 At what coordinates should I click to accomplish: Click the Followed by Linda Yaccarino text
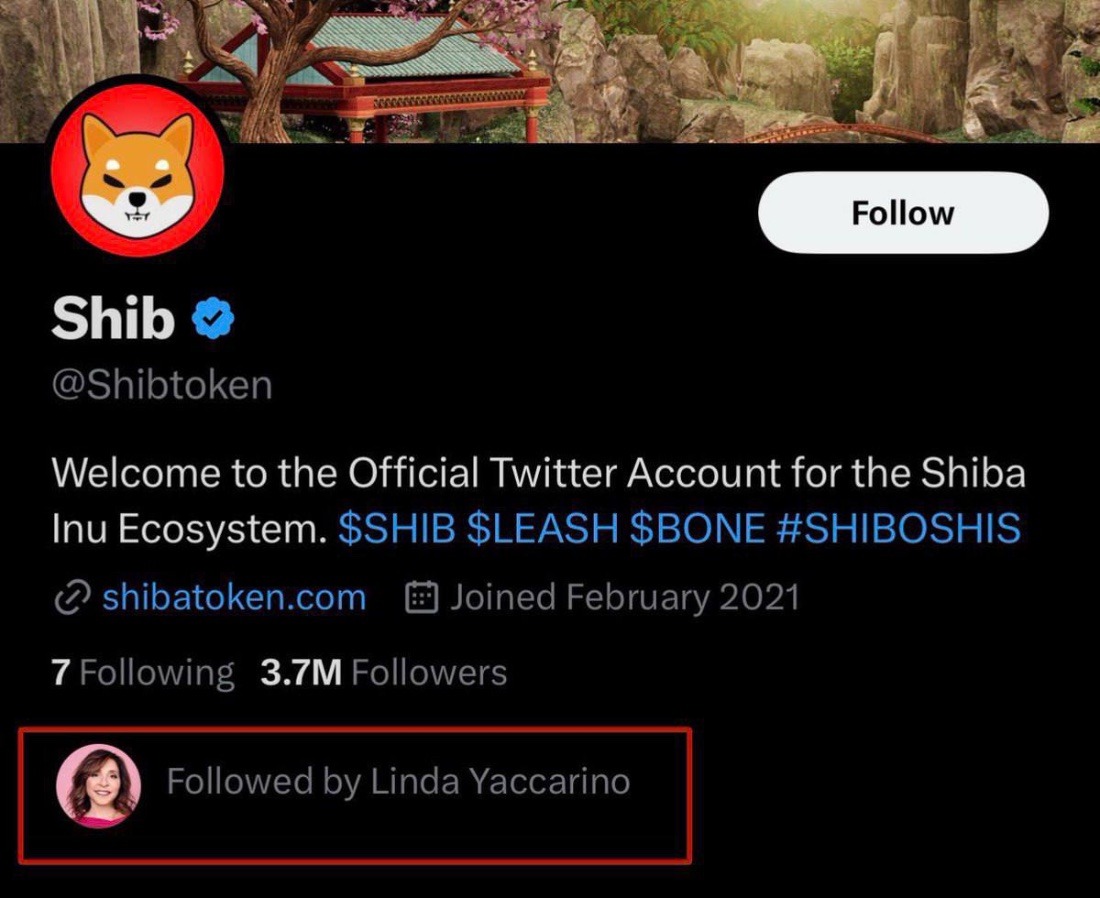tap(398, 781)
